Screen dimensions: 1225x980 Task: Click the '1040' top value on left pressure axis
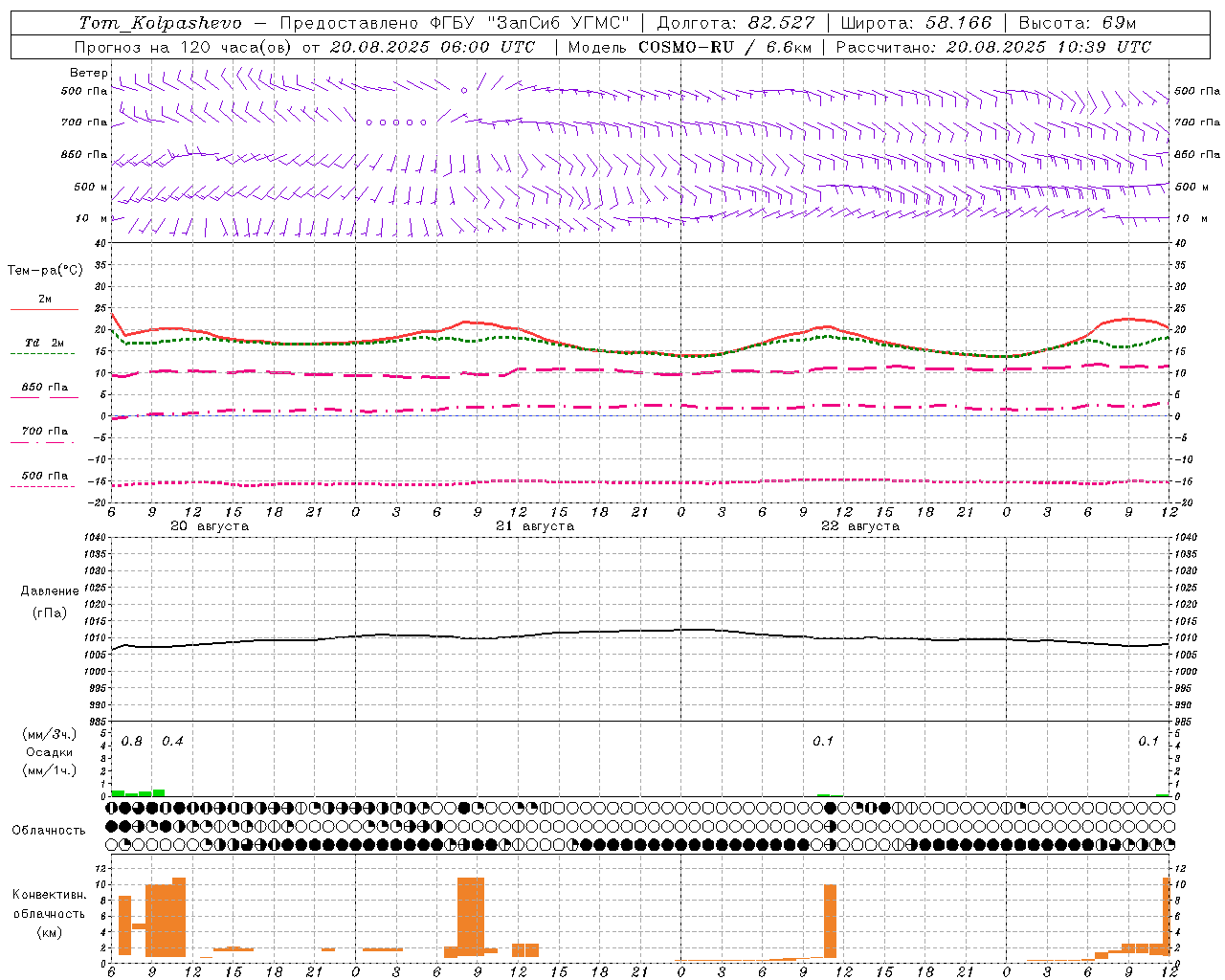point(93,538)
